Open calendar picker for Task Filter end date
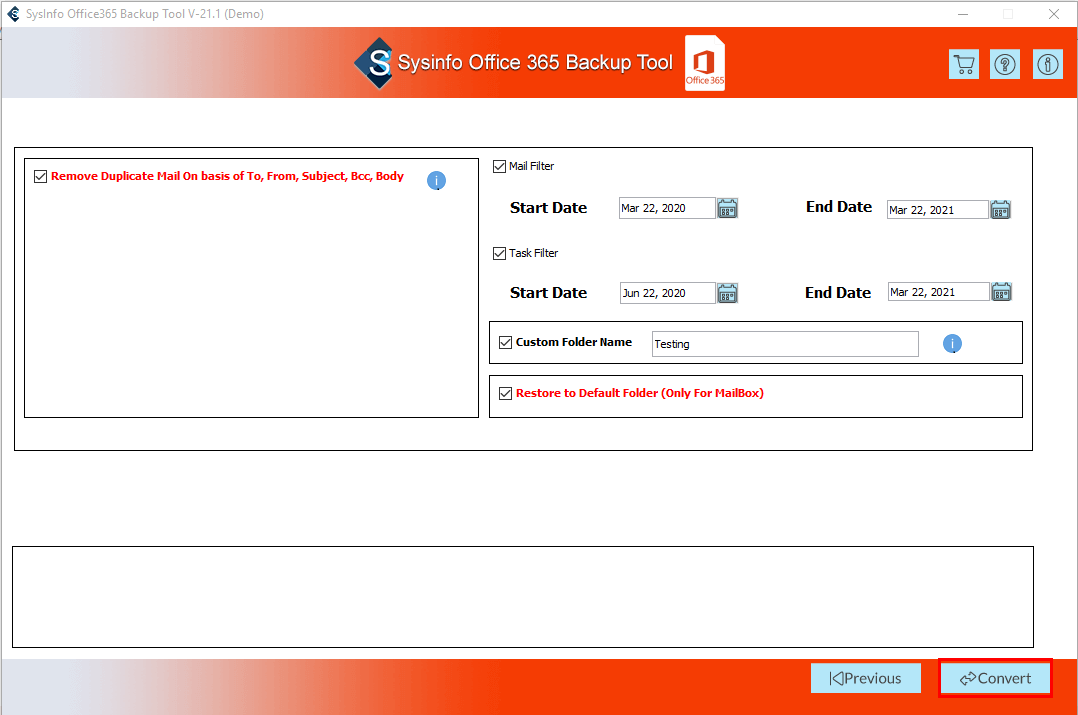1078x715 pixels. (1000, 292)
